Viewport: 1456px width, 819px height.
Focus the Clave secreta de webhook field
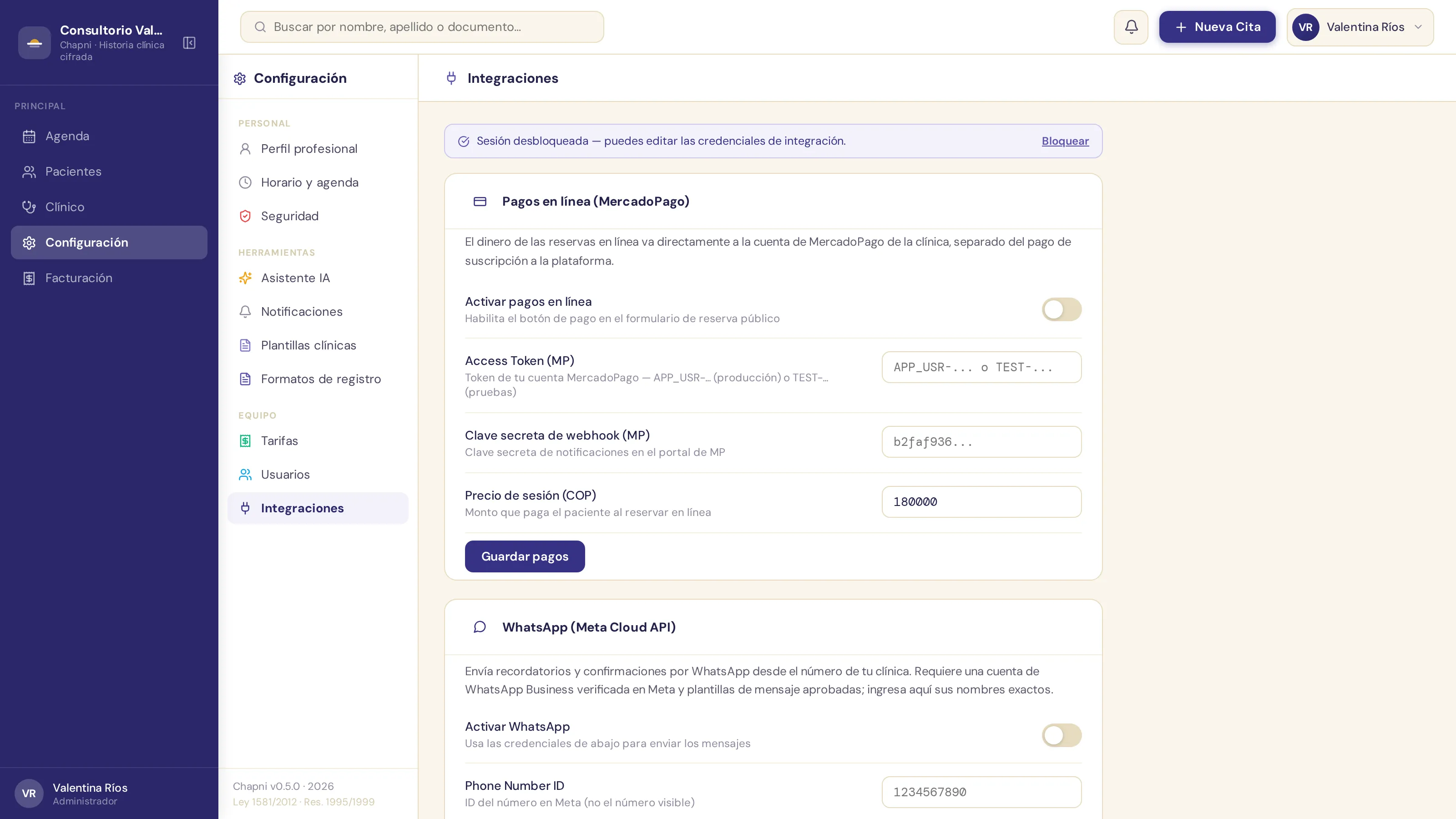(x=981, y=442)
